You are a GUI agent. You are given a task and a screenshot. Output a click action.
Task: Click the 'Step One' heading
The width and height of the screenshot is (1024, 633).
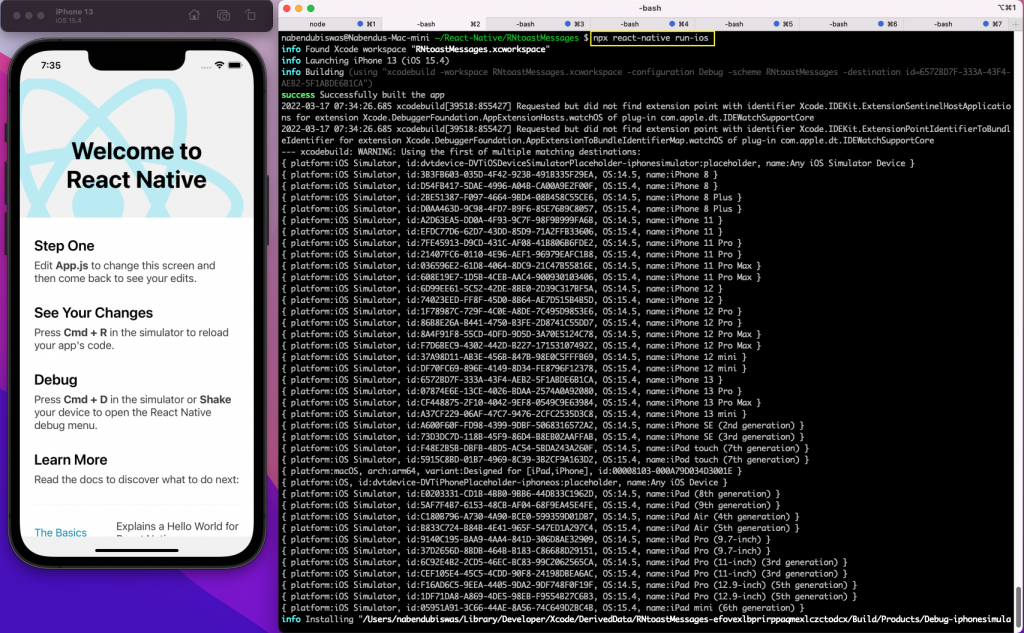pos(64,246)
